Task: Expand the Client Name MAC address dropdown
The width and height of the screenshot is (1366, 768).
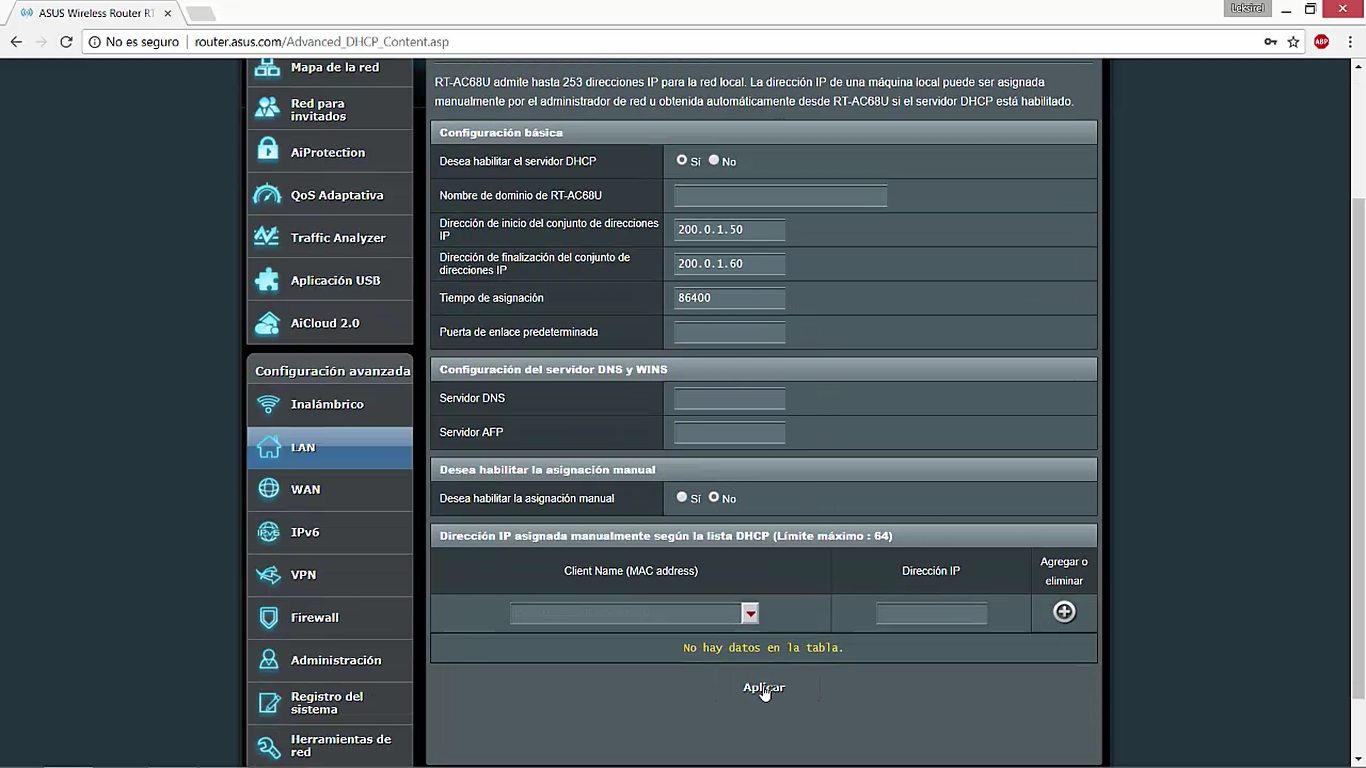Action: [x=750, y=613]
